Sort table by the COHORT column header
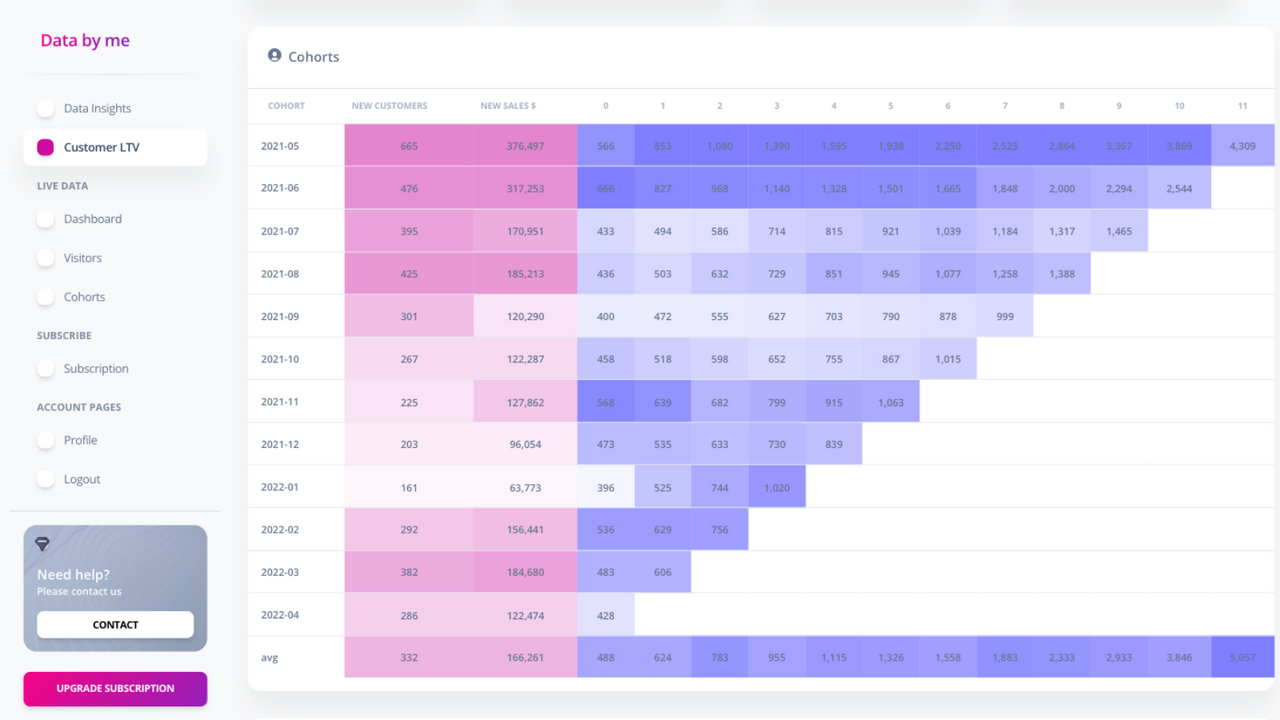The image size is (1280, 720). [286, 105]
